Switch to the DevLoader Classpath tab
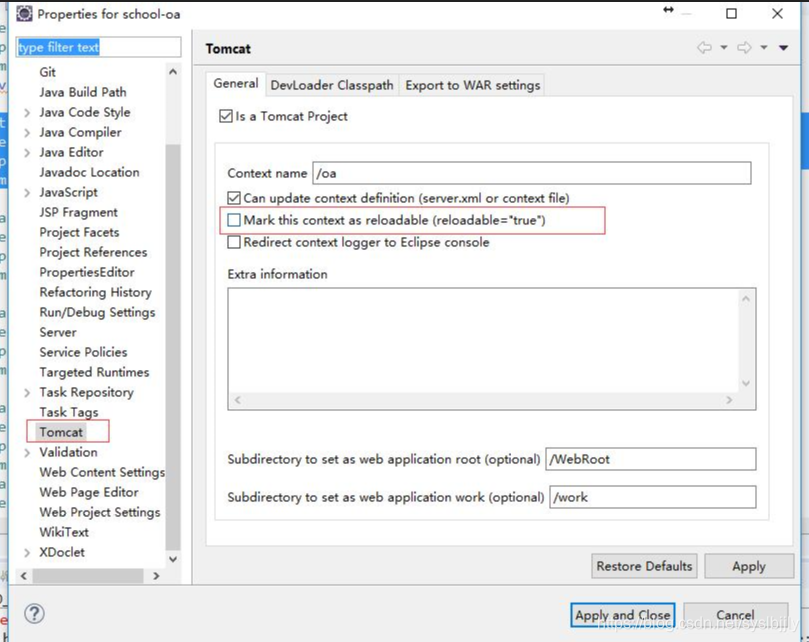809x642 pixels. point(331,85)
